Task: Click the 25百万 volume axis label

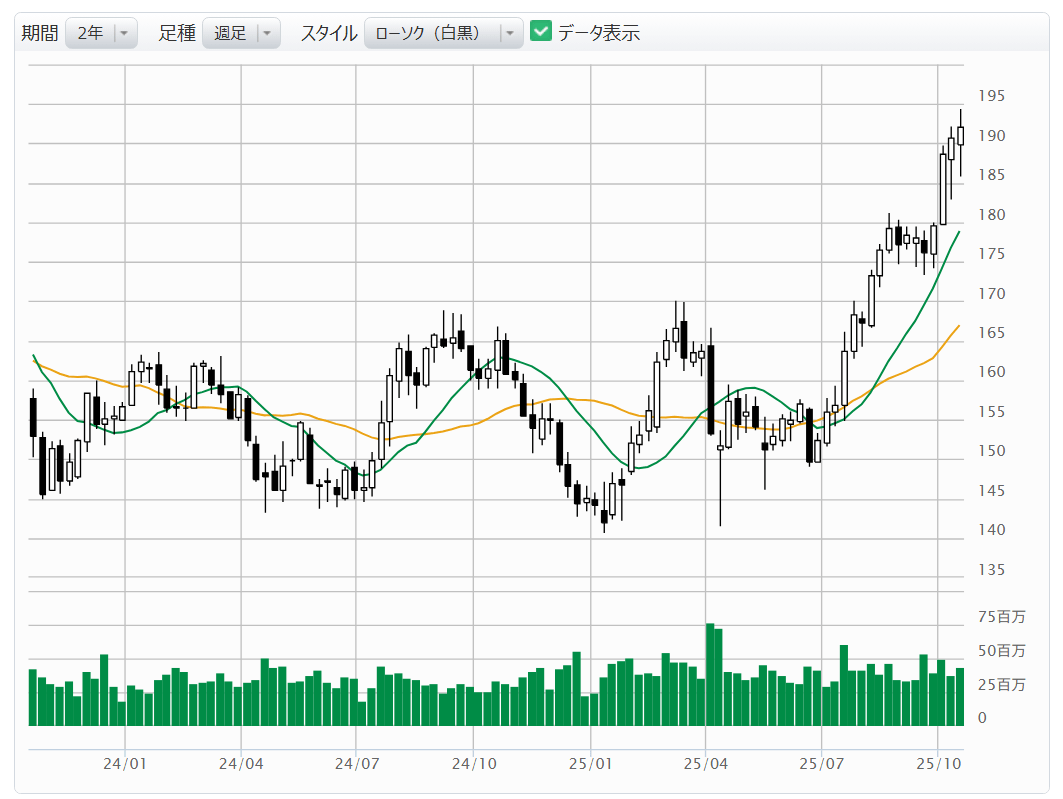Action: click(1001, 685)
